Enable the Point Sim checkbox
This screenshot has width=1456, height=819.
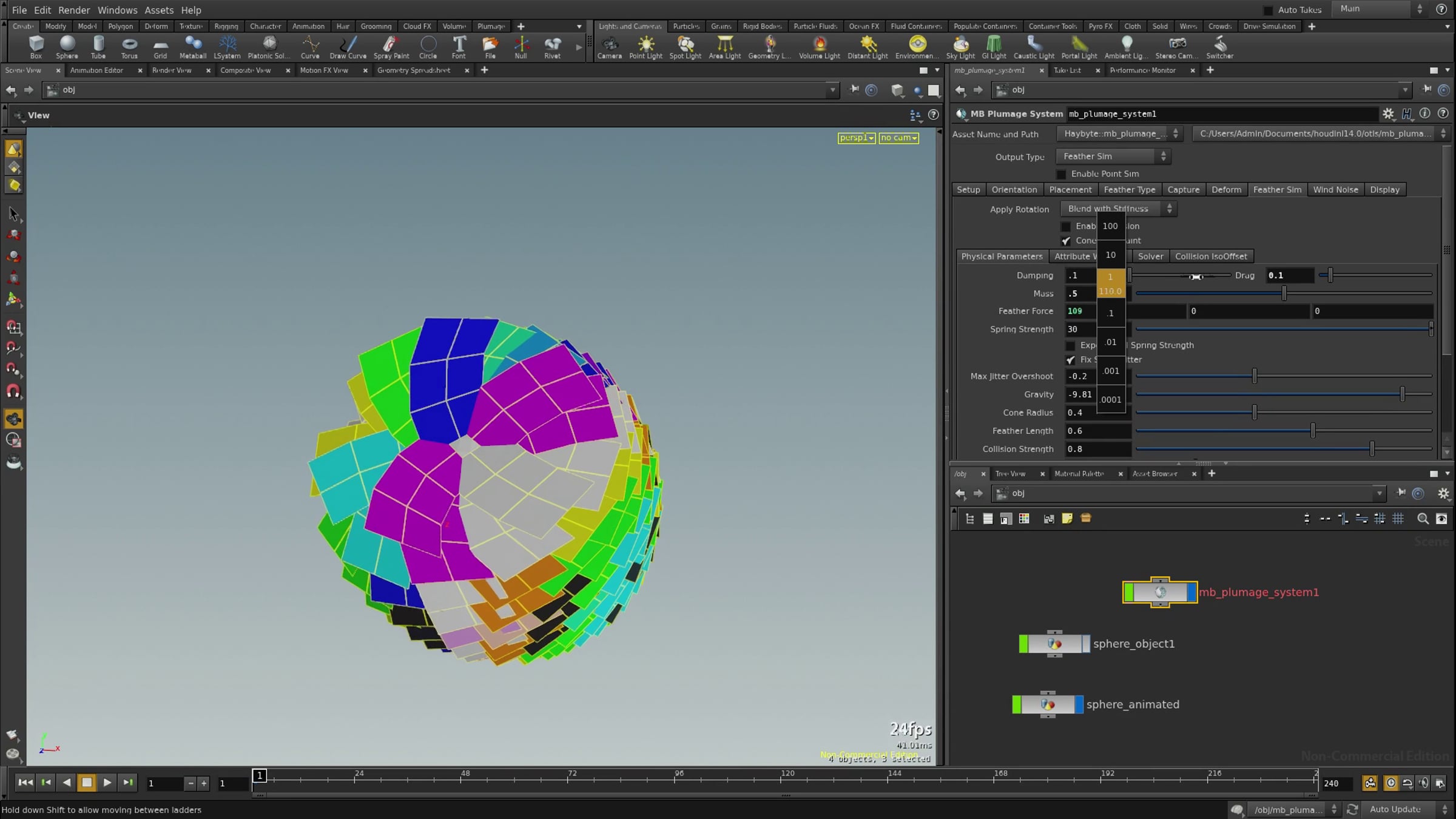[1061, 174]
